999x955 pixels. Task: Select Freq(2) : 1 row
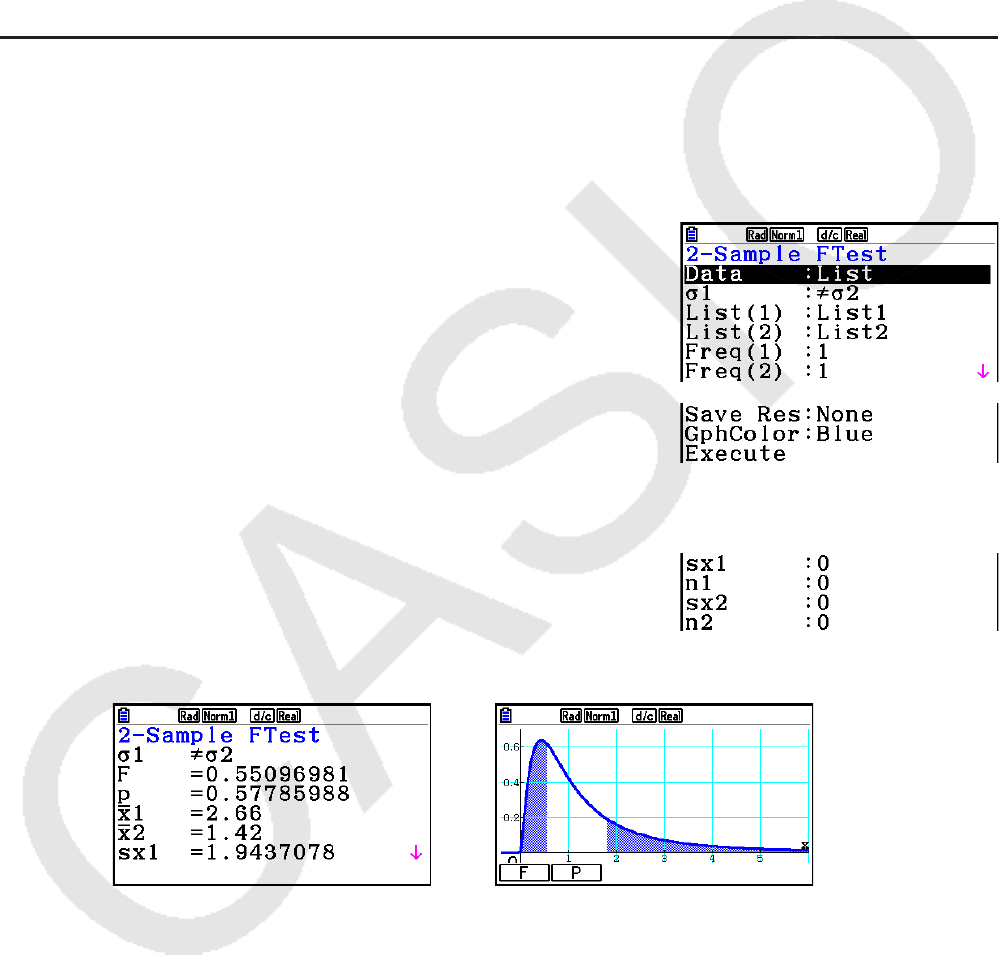pos(757,371)
